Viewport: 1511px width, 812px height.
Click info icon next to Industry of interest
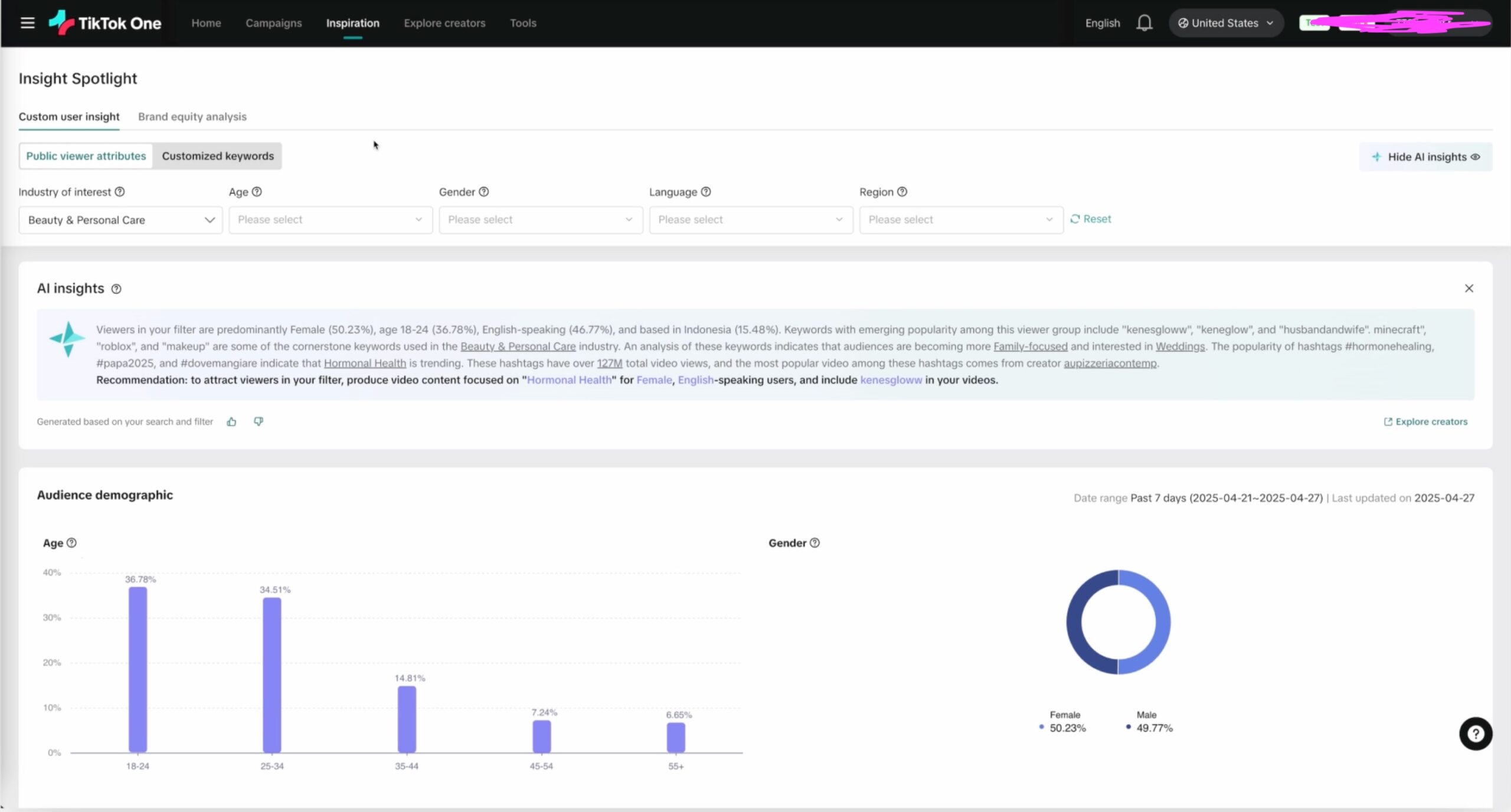pyautogui.click(x=120, y=192)
